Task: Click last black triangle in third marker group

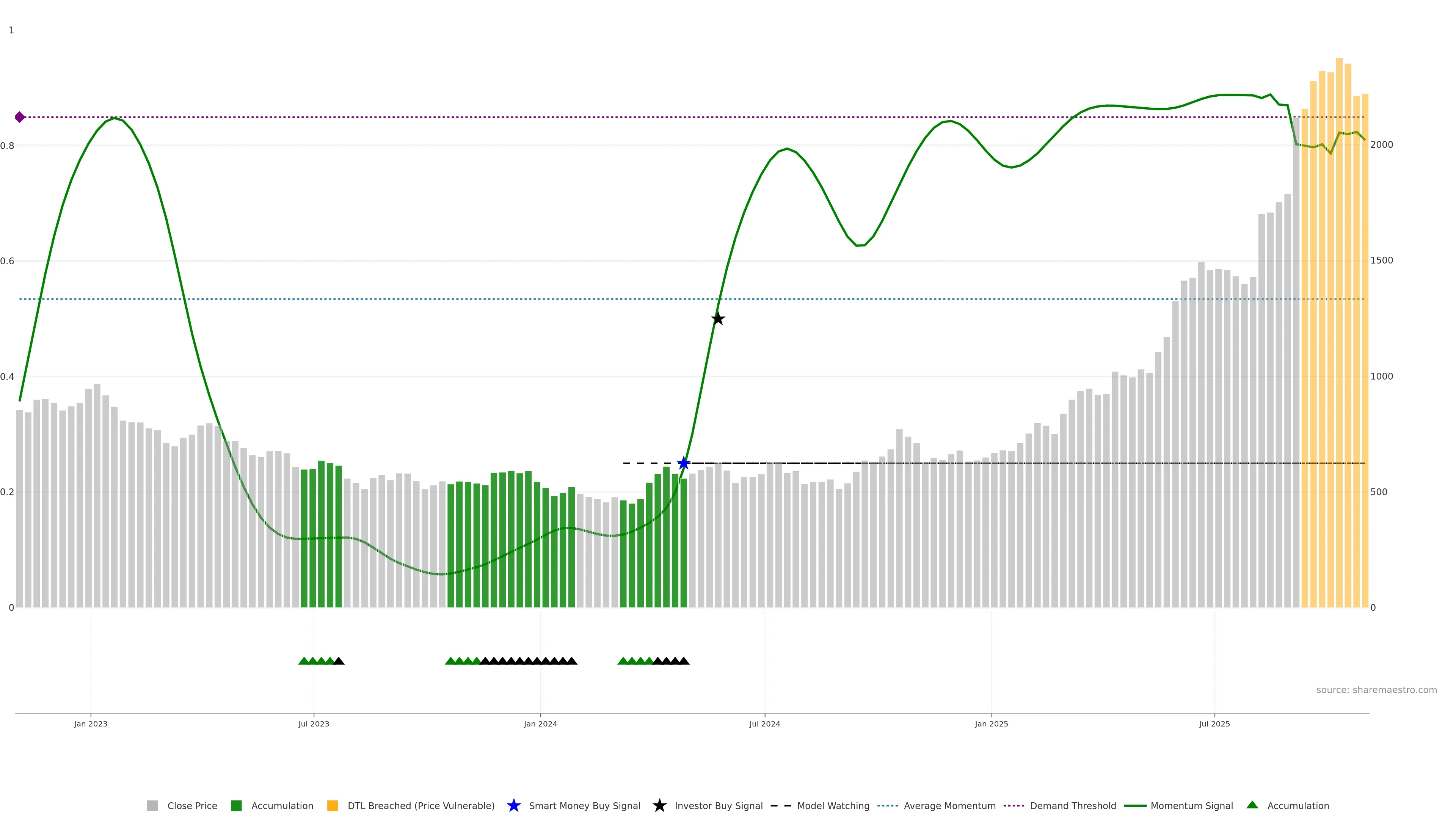Action: [683, 661]
